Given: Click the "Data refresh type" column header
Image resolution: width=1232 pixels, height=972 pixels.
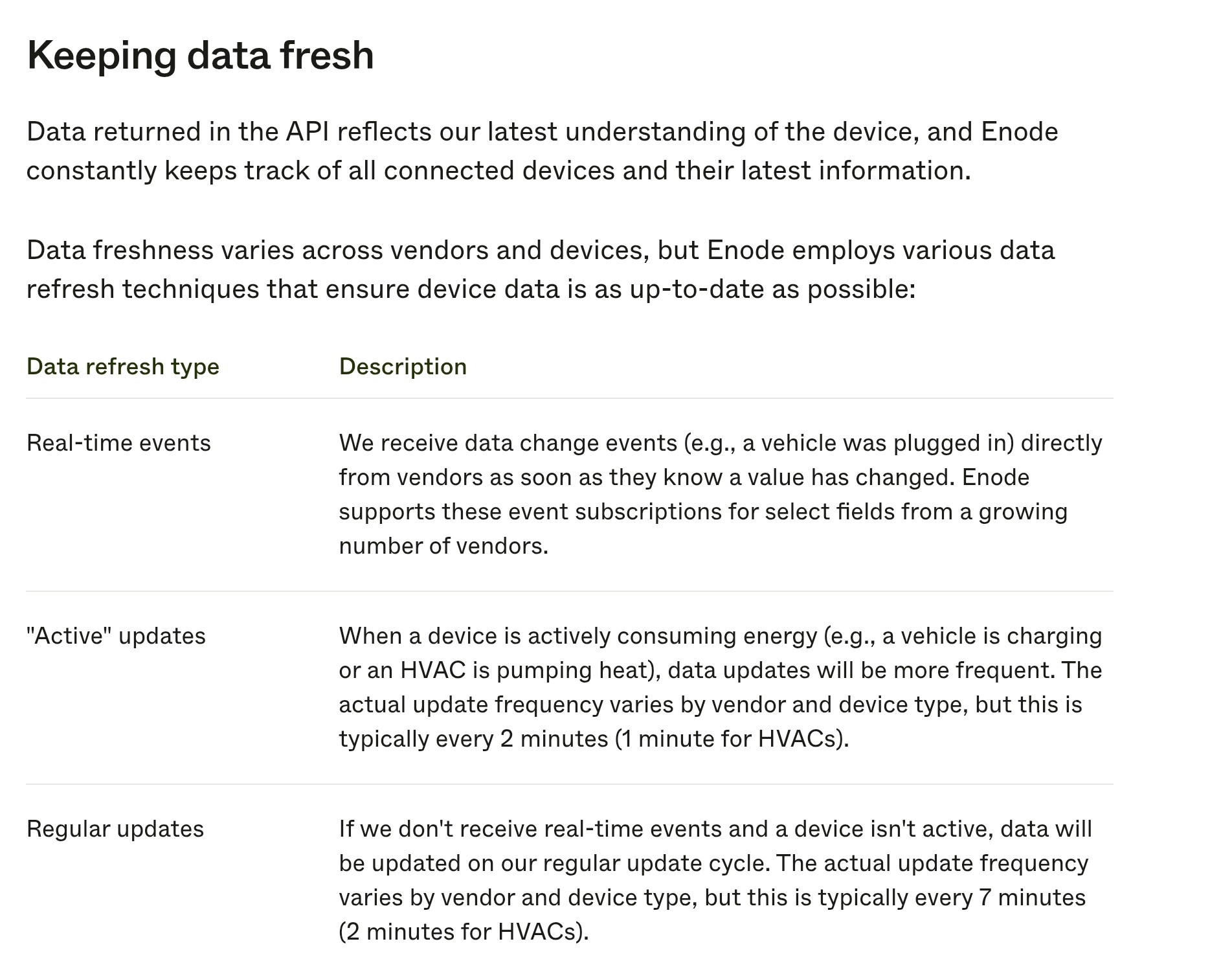Looking at the screenshot, I should (123, 367).
